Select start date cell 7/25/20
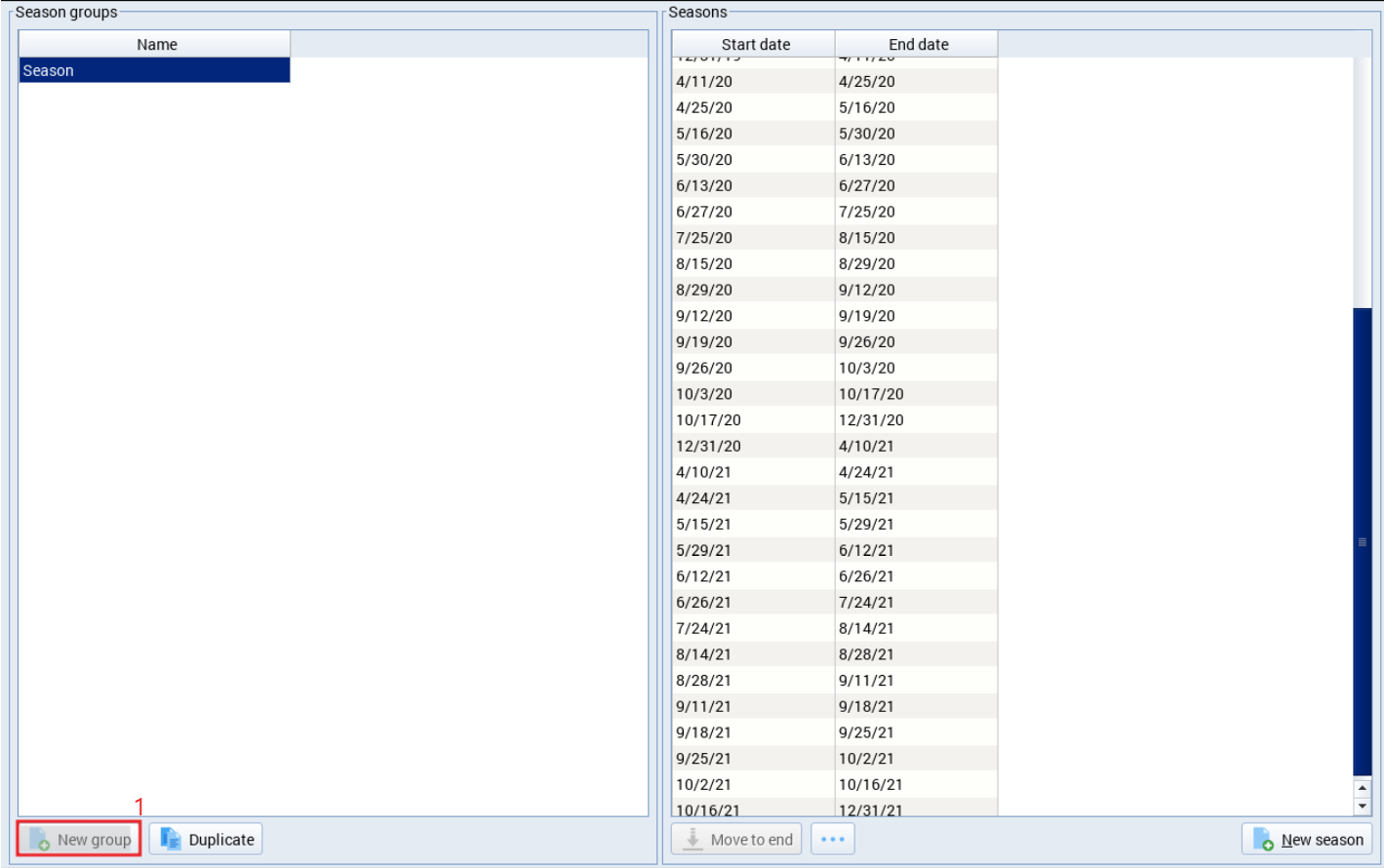Image resolution: width=1384 pixels, height=868 pixels. [753, 238]
